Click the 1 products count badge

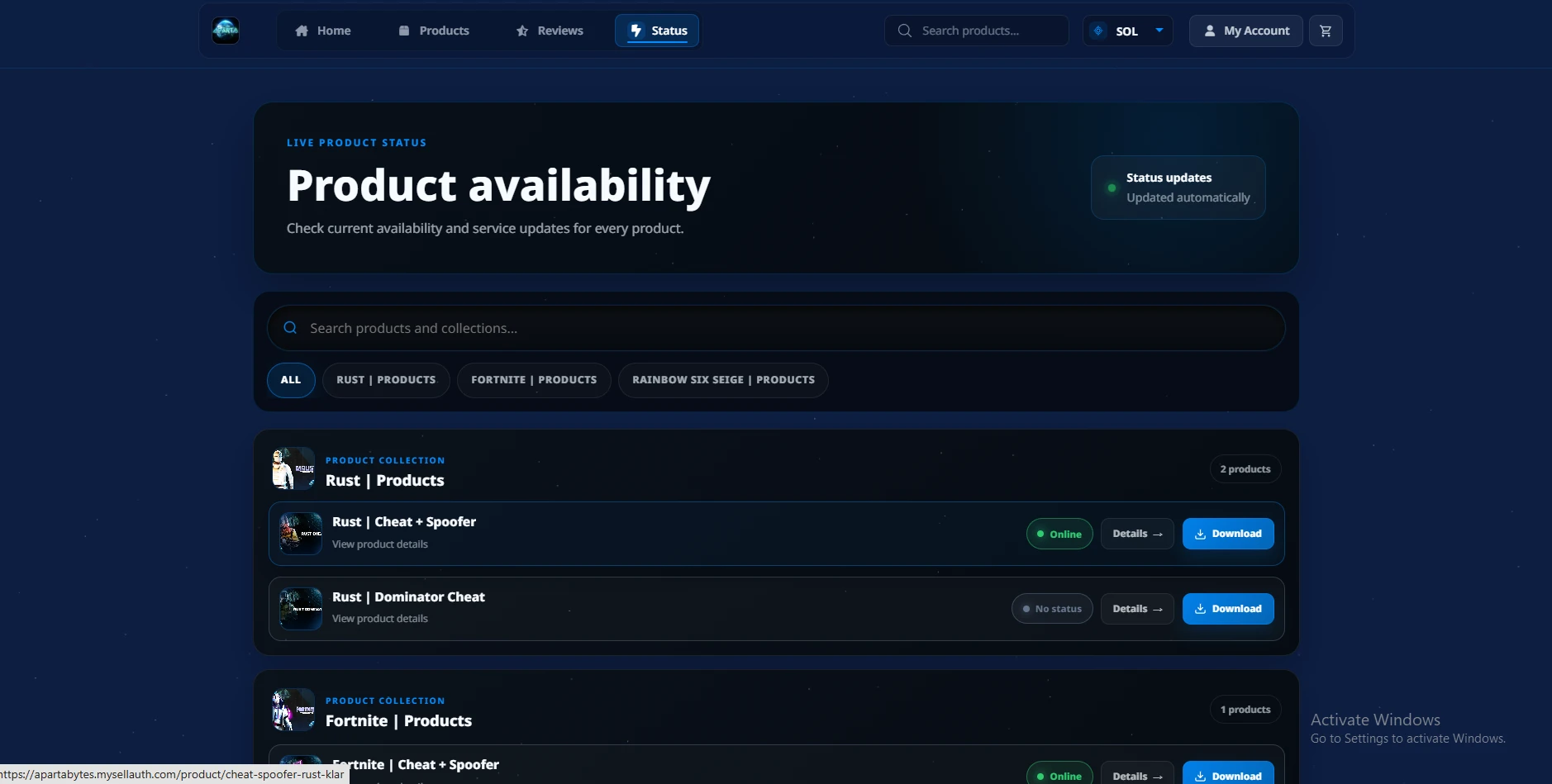click(x=1245, y=710)
